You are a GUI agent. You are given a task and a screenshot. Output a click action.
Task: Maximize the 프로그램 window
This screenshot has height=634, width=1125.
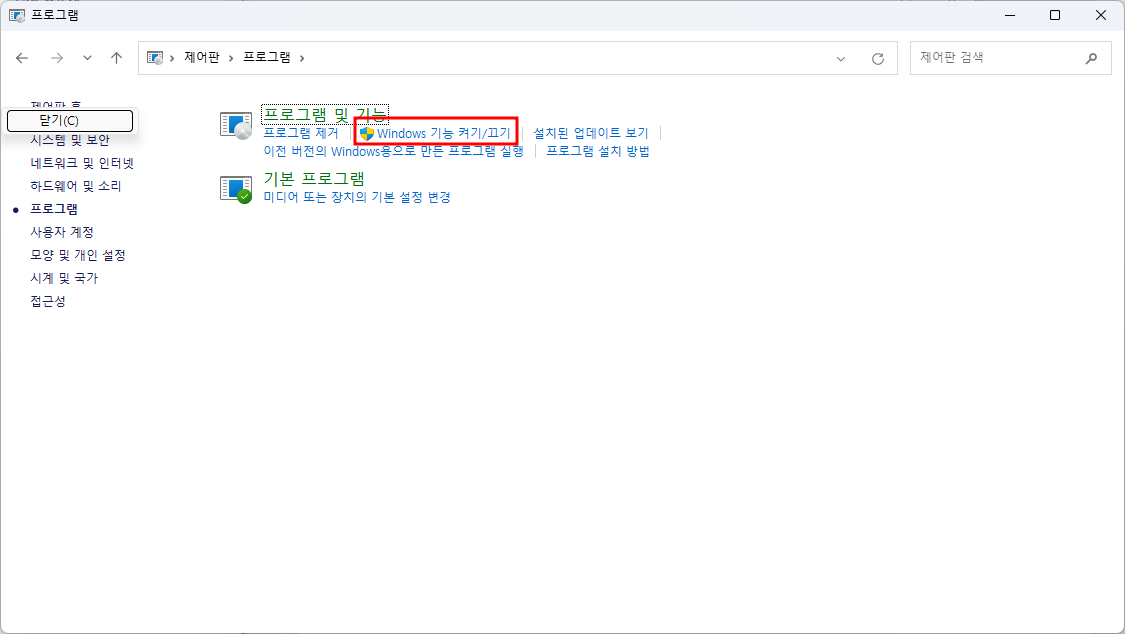click(x=1055, y=15)
